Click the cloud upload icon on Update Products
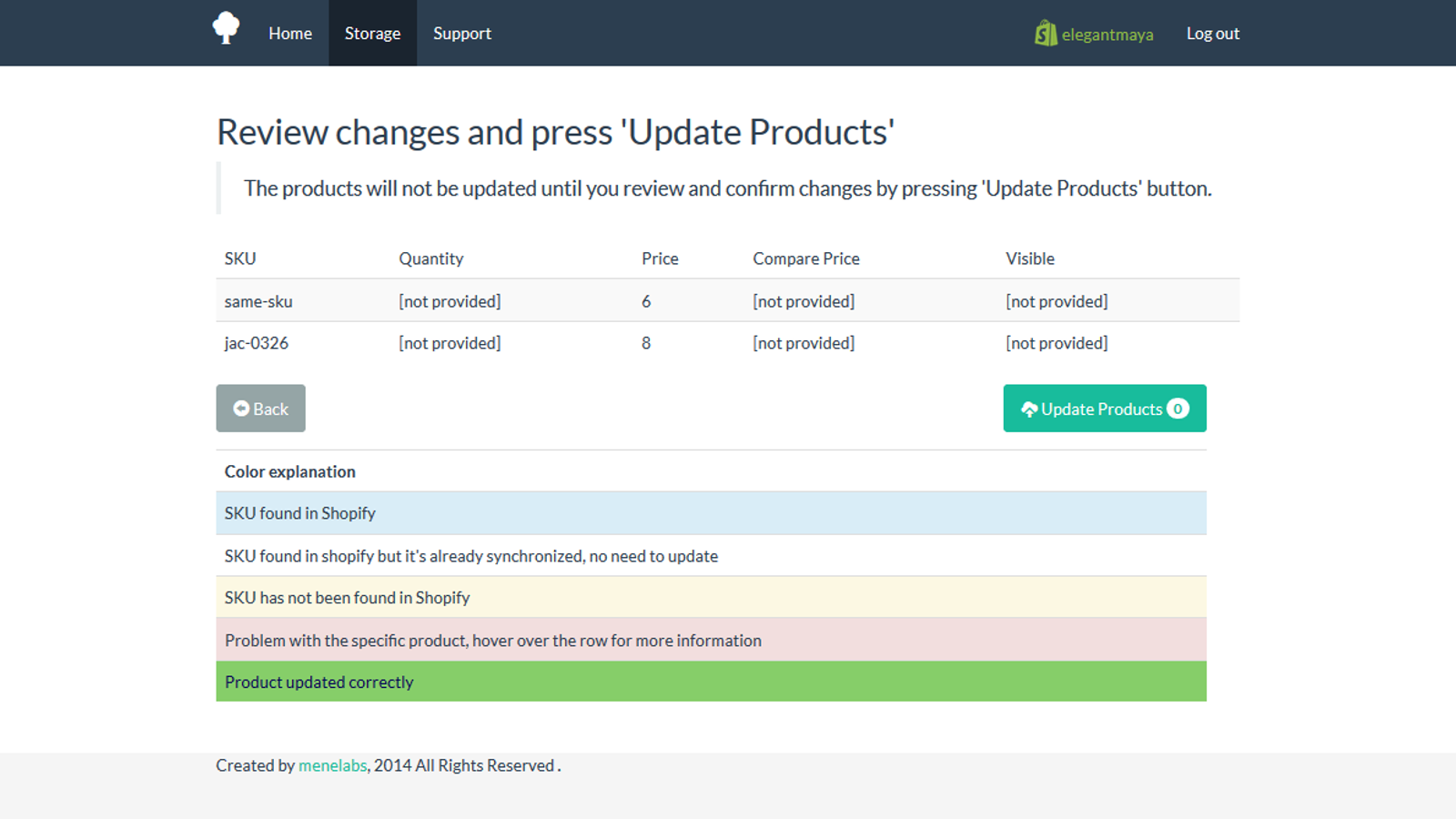Viewport: 1456px width, 819px height. pos(1029,409)
